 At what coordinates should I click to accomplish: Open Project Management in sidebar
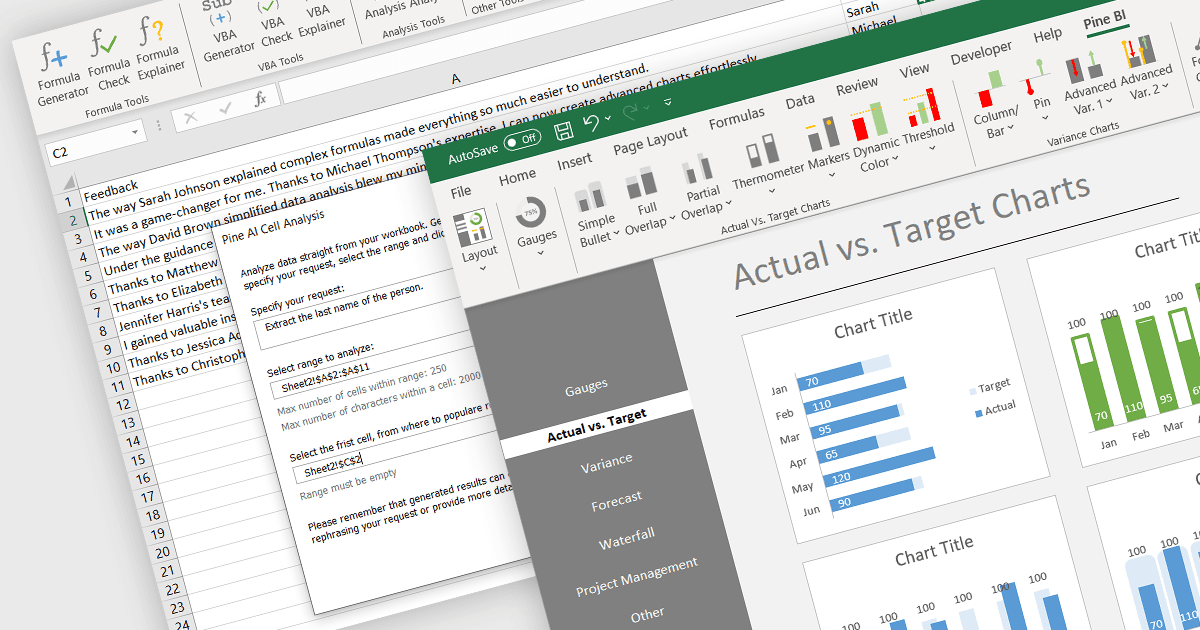click(637, 576)
